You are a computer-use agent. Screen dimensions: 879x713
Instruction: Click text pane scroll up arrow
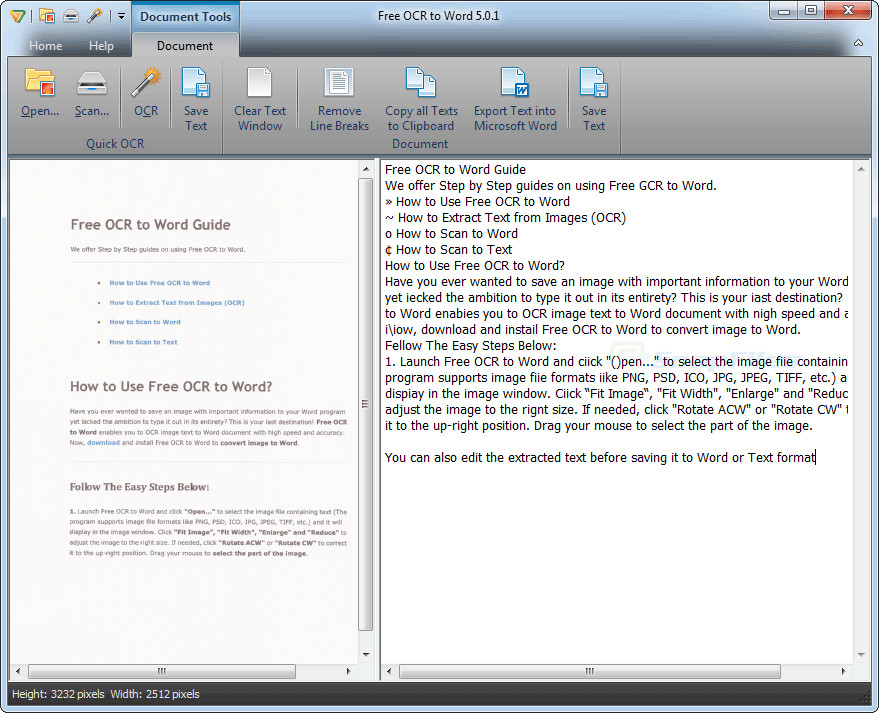(861, 169)
